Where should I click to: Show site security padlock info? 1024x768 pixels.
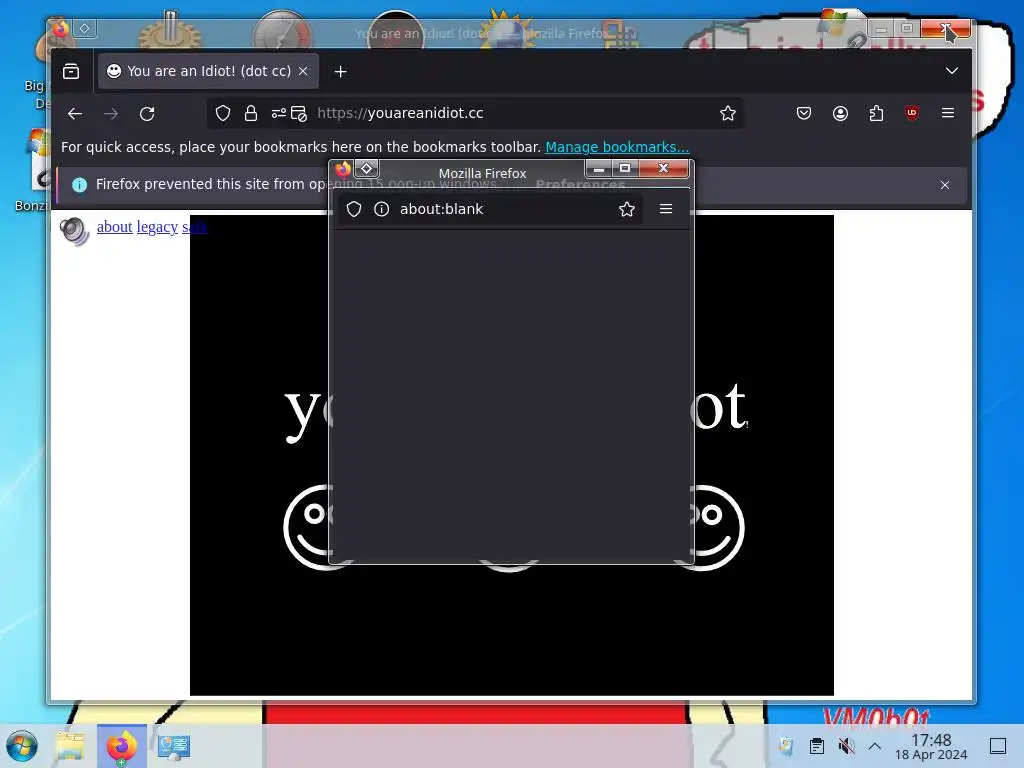point(251,114)
